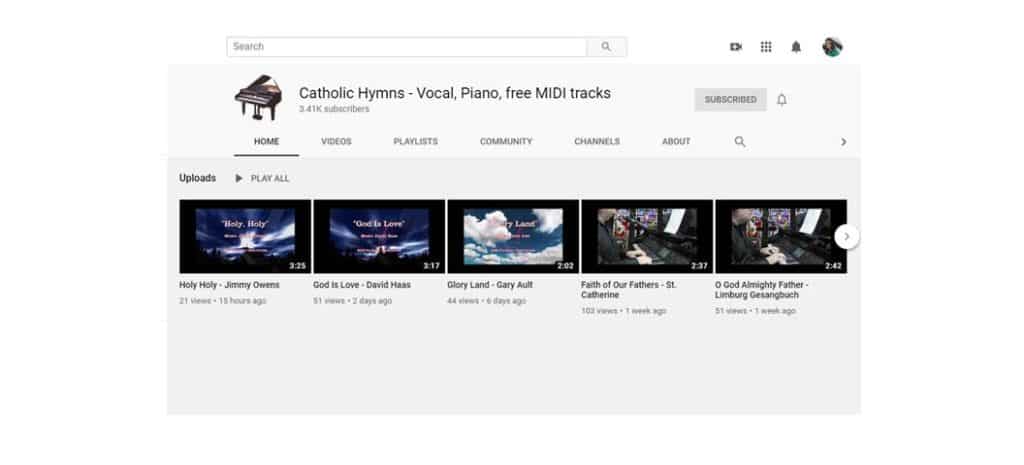Click the 3.41K subscribers text
This screenshot has width=1024, height=465.
tap(334, 110)
